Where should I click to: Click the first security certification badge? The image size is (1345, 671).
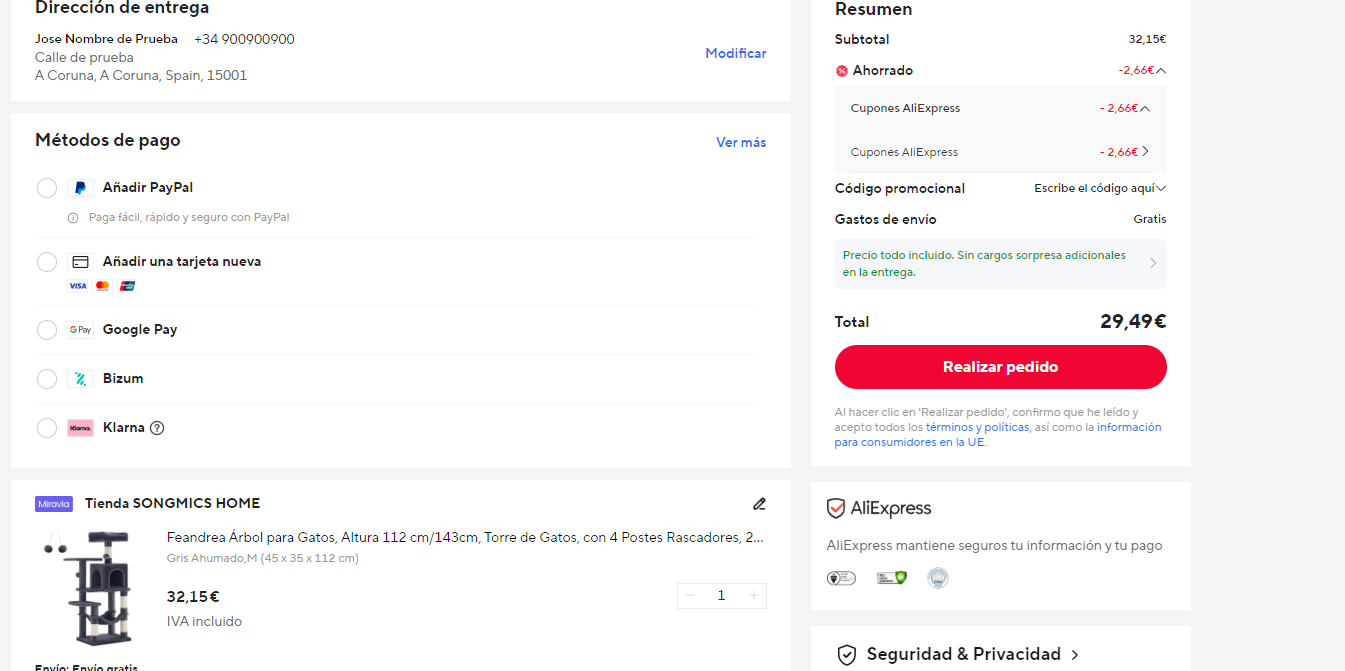click(841, 578)
